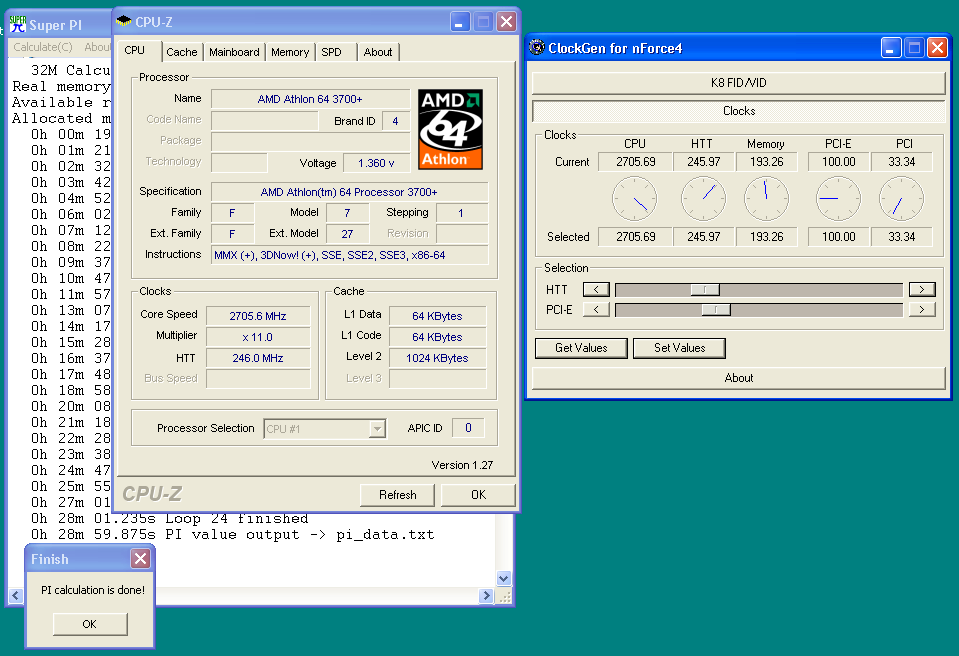Click the APIC ID value 0
959x656 pixels.
(x=468, y=428)
